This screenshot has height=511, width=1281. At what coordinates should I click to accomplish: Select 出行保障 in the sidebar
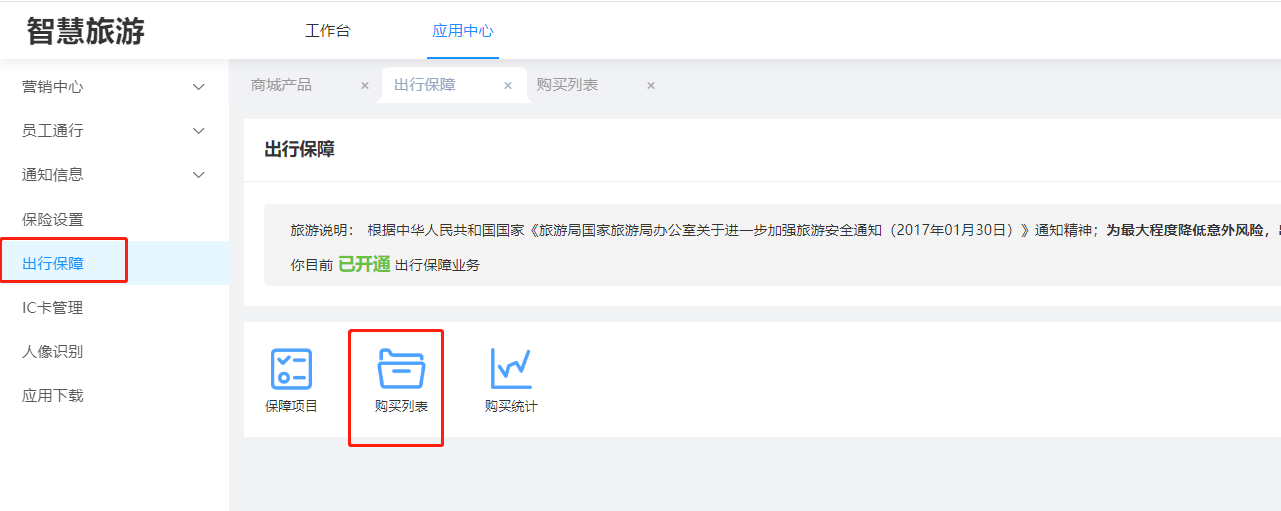point(53,264)
